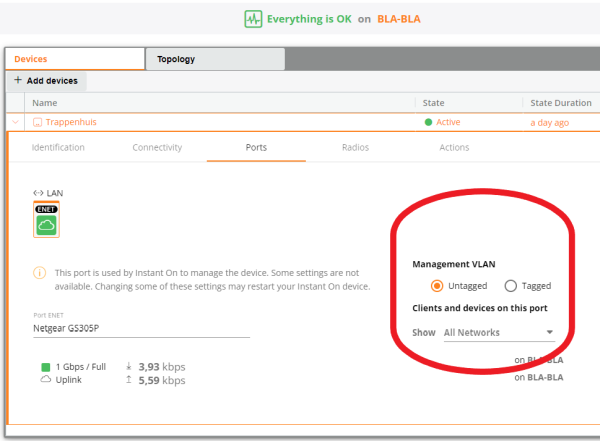600x441 pixels.
Task: Open the Radios tab
Action: [x=355, y=147]
